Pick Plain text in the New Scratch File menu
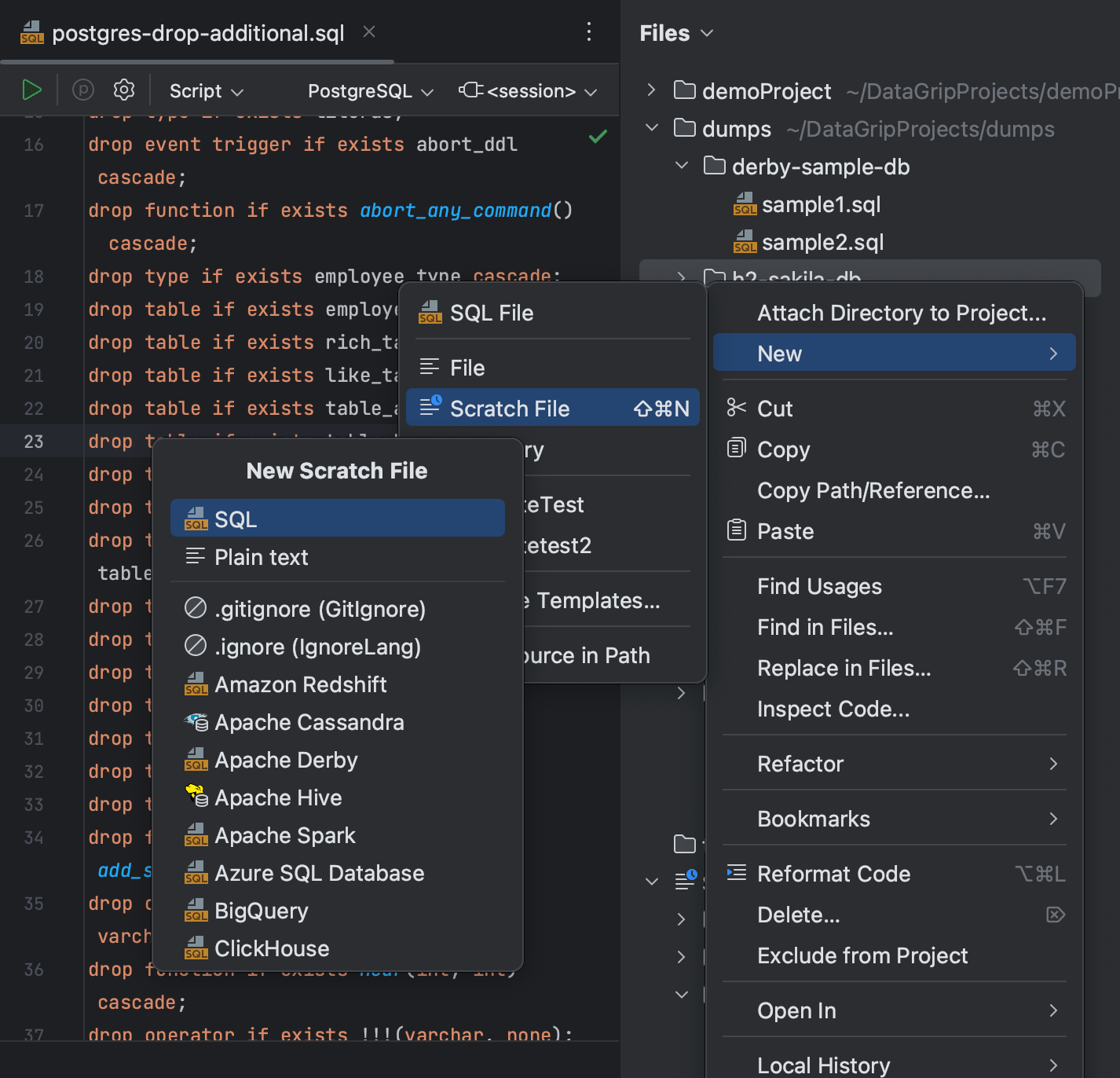 [261, 557]
